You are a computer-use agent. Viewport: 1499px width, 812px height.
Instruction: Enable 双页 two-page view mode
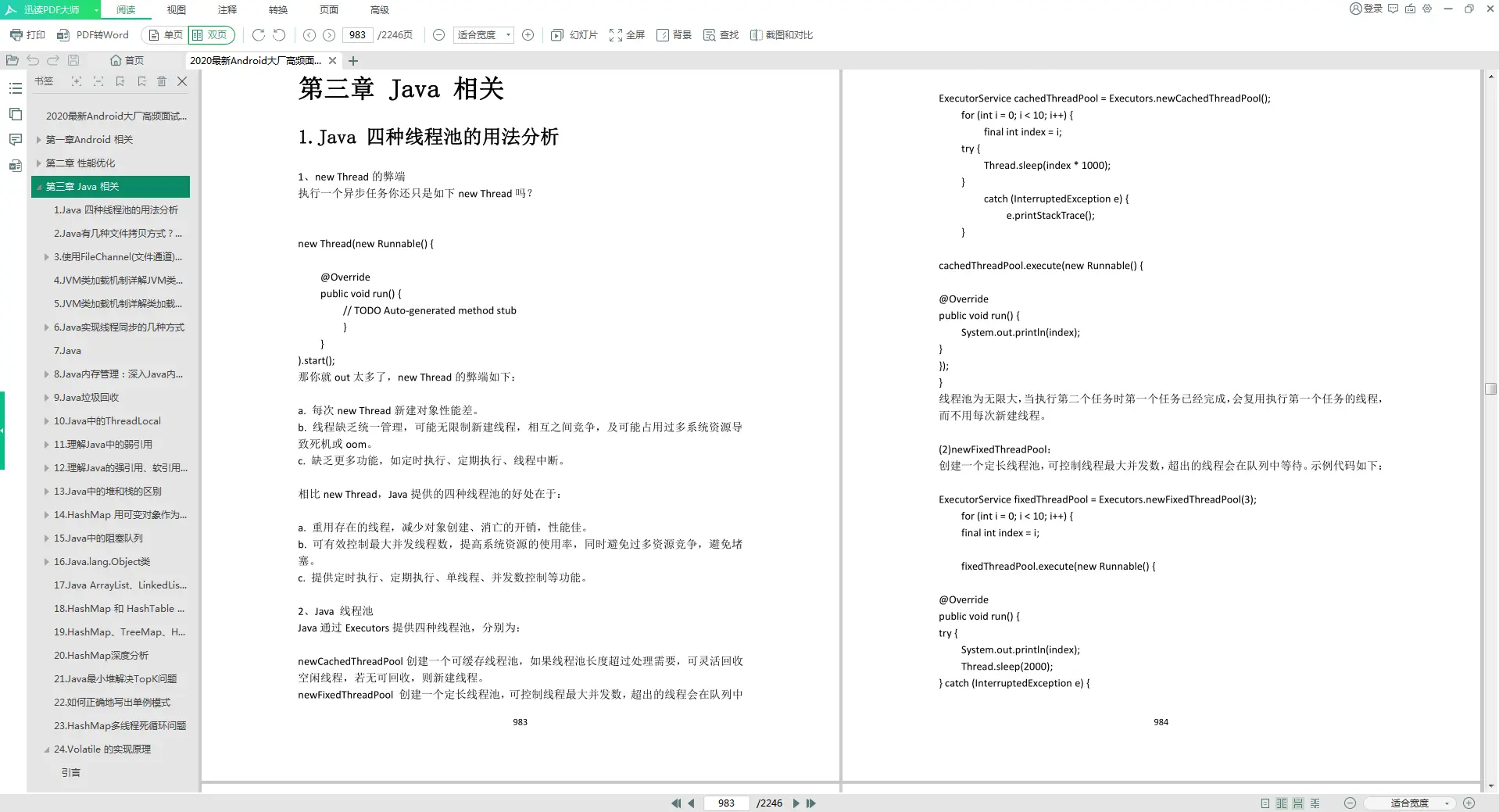point(210,35)
